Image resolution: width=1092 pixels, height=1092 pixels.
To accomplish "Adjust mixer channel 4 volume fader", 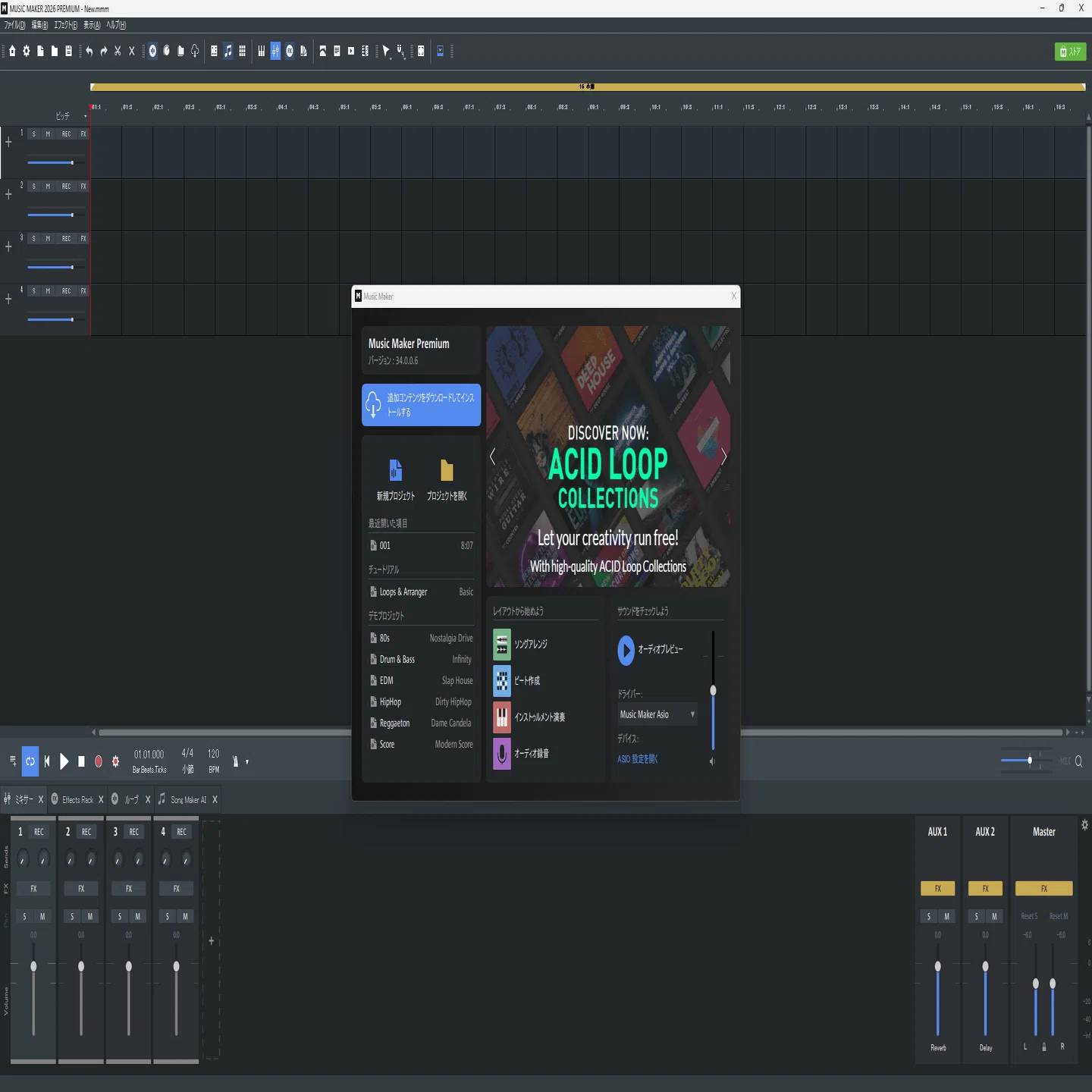I will click(x=177, y=967).
